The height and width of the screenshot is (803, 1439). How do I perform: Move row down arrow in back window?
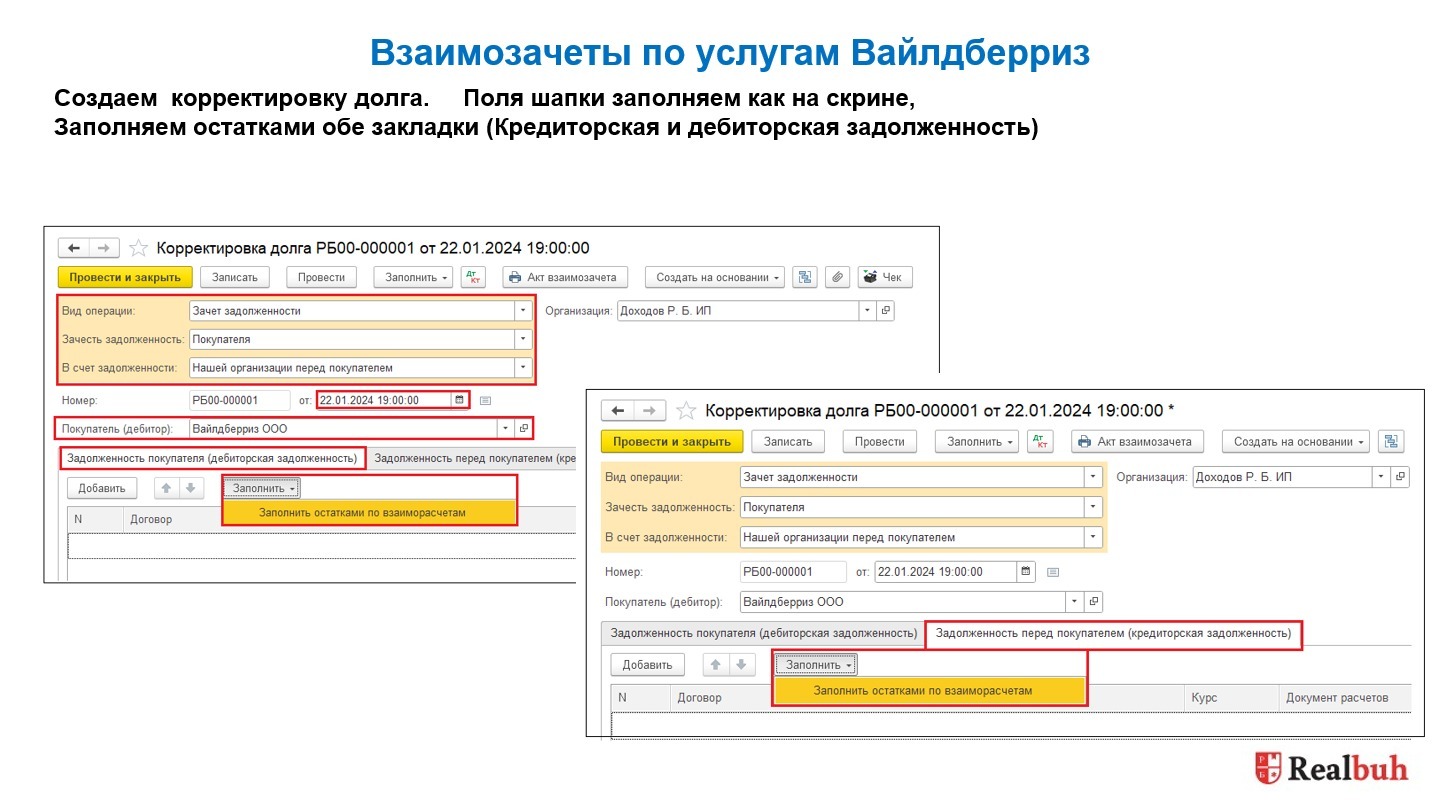[190, 488]
